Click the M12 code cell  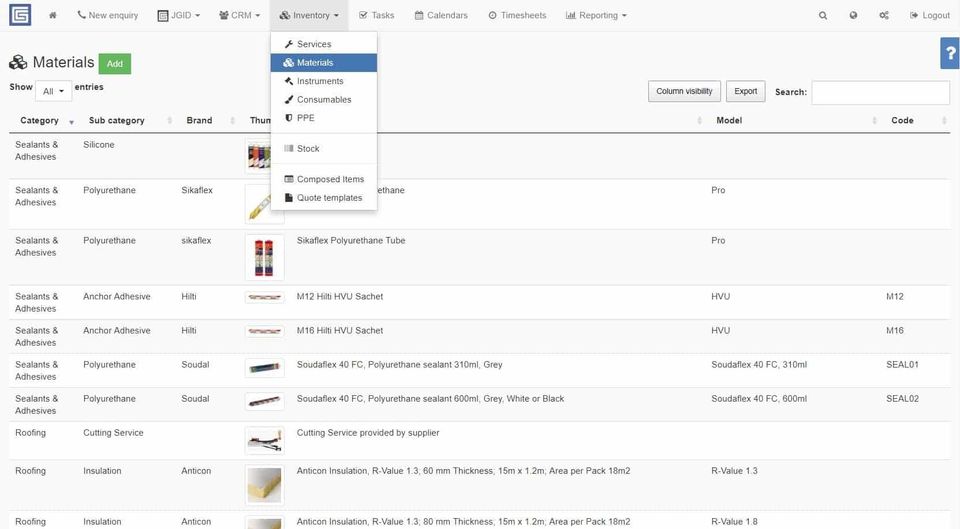coord(894,296)
